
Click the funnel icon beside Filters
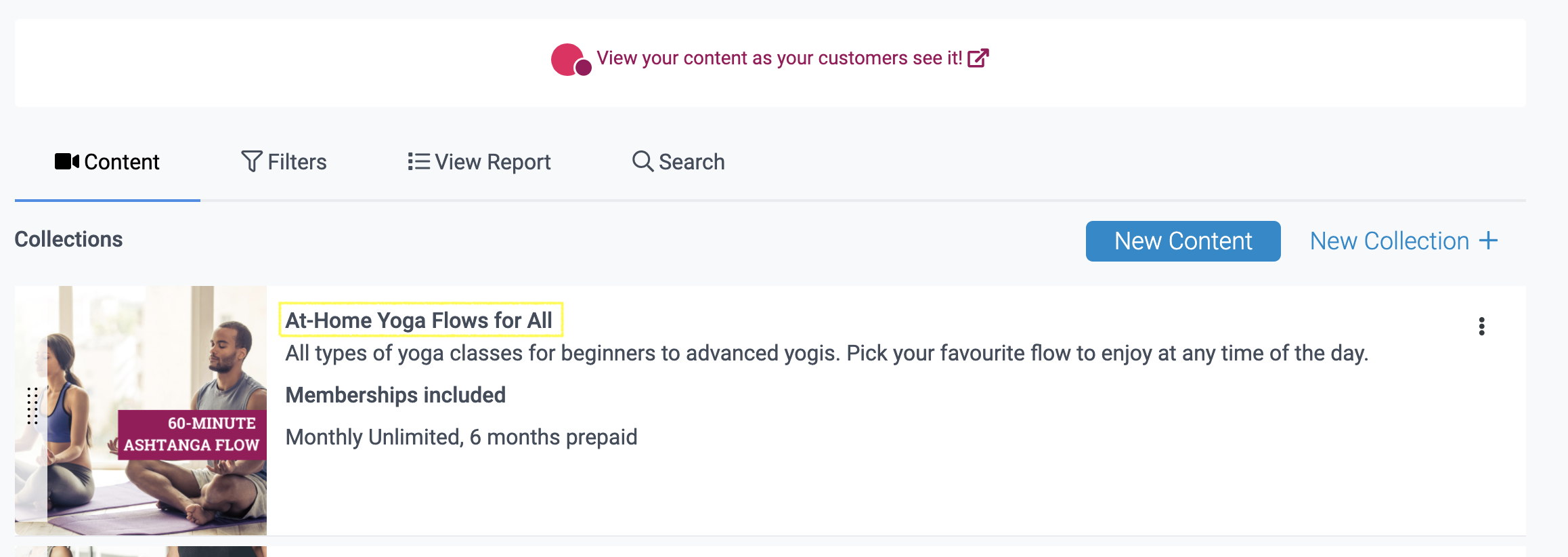click(251, 161)
